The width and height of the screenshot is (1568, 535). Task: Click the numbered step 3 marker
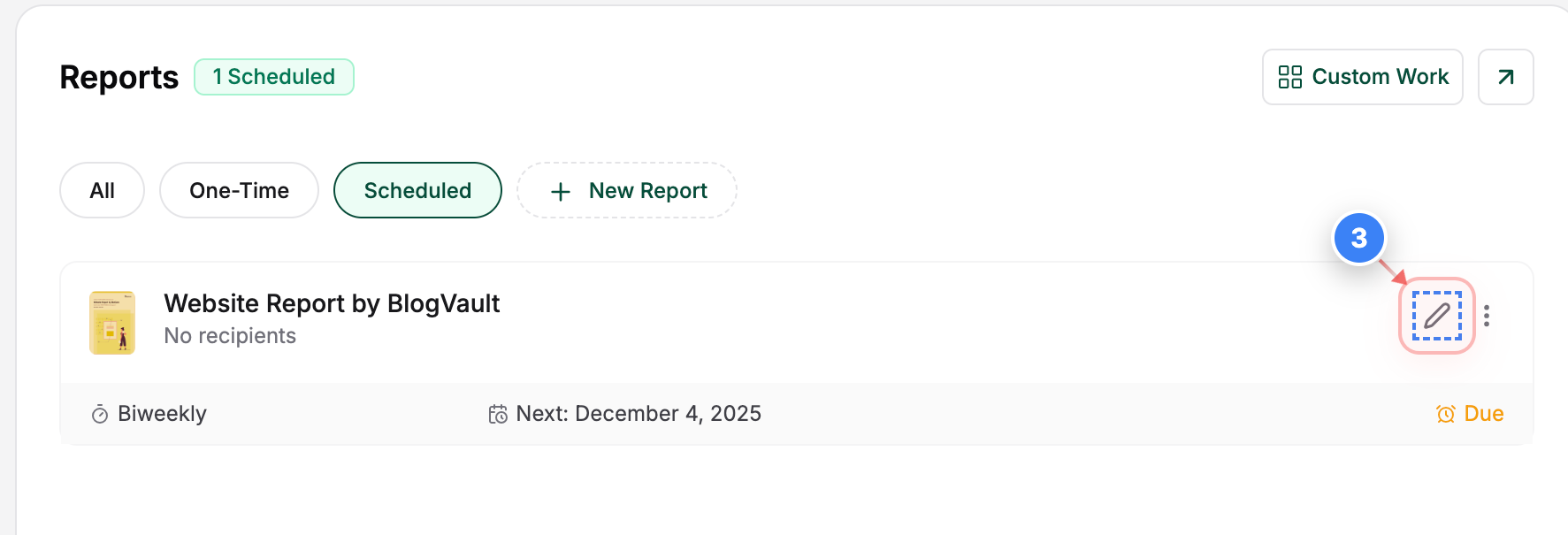(x=1358, y=237)
